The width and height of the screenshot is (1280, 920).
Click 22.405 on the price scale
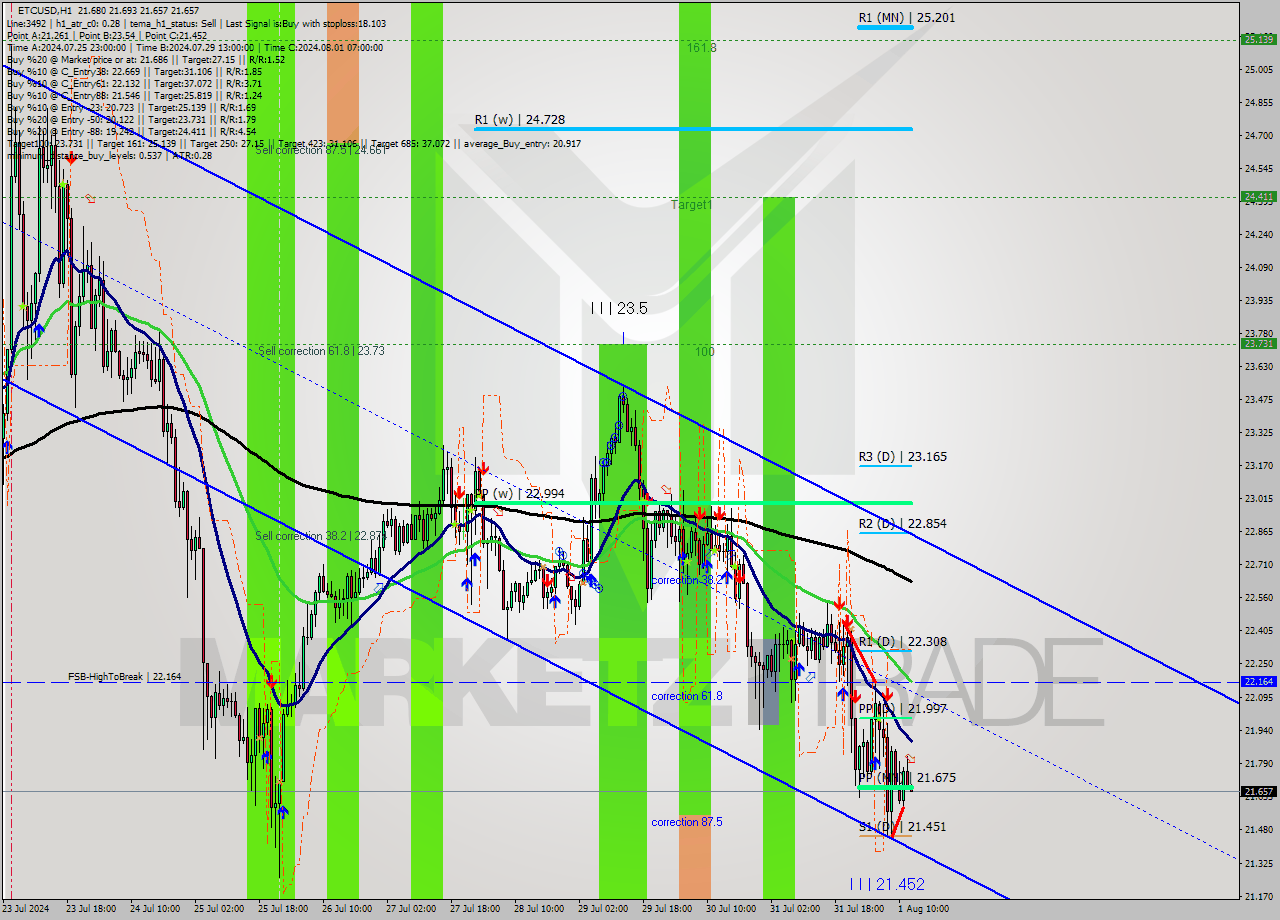coord(1258,630)
